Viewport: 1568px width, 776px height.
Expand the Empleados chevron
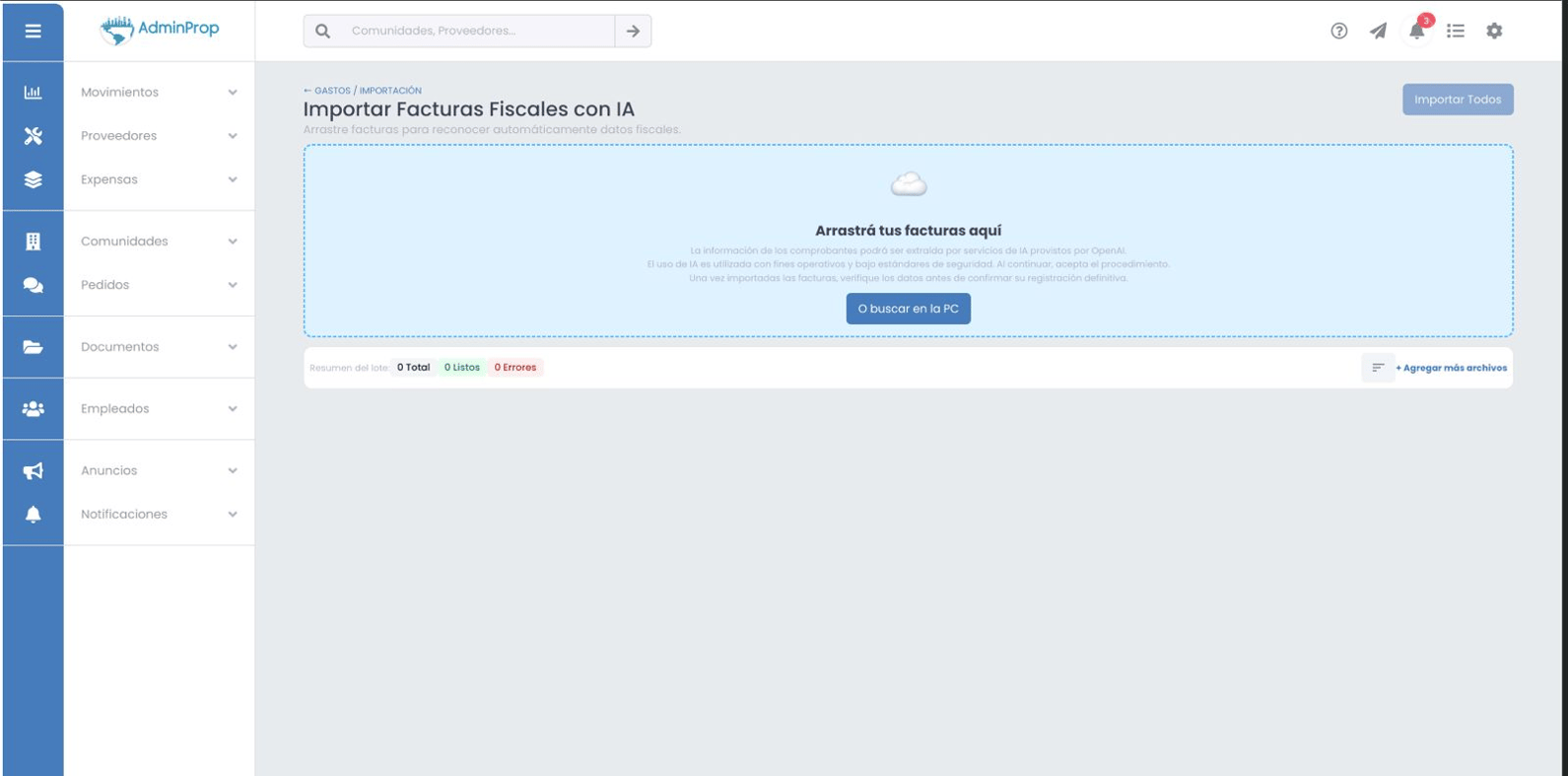click(233, 408)
